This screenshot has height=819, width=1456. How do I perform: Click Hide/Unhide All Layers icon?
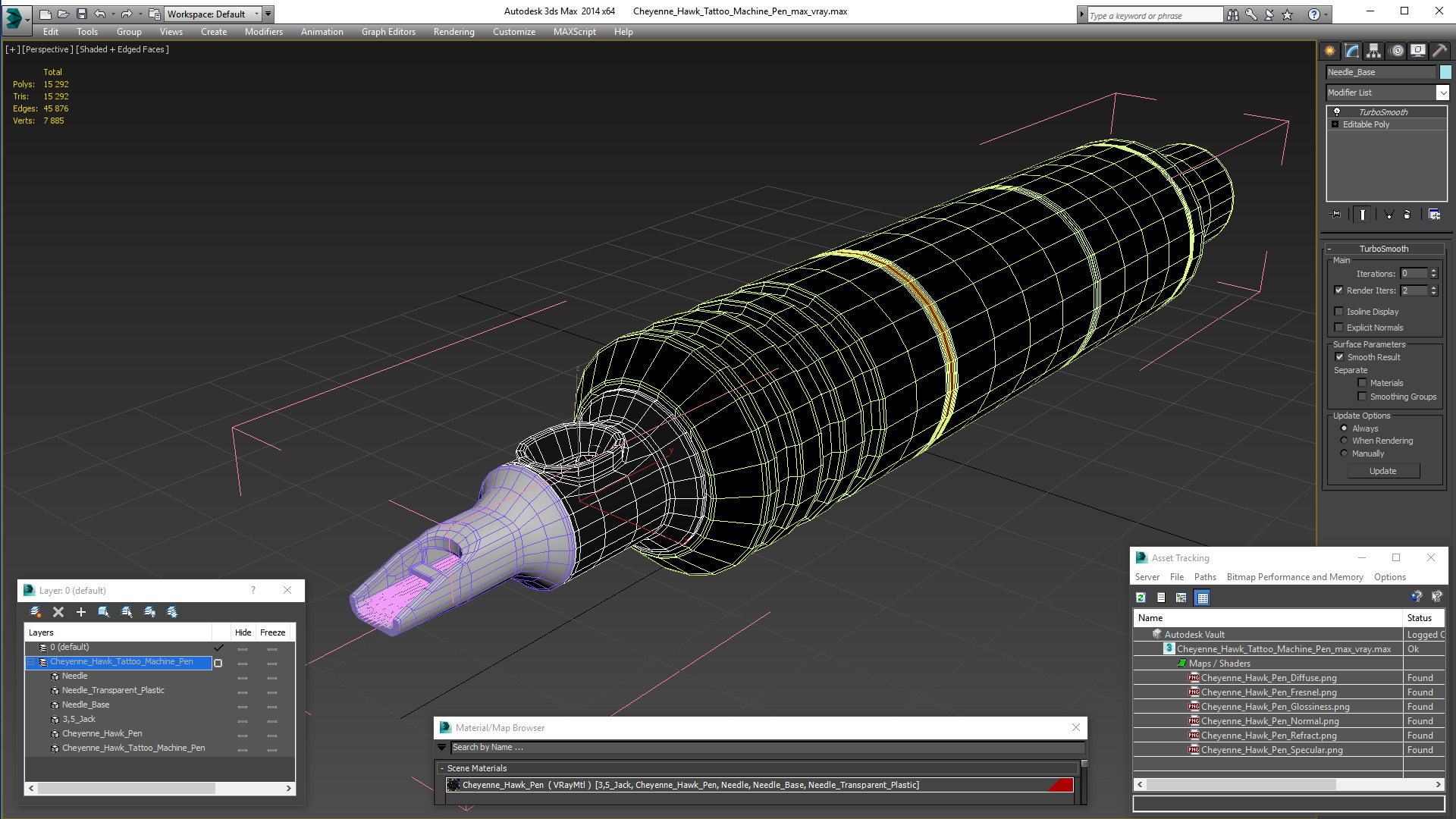149,612
